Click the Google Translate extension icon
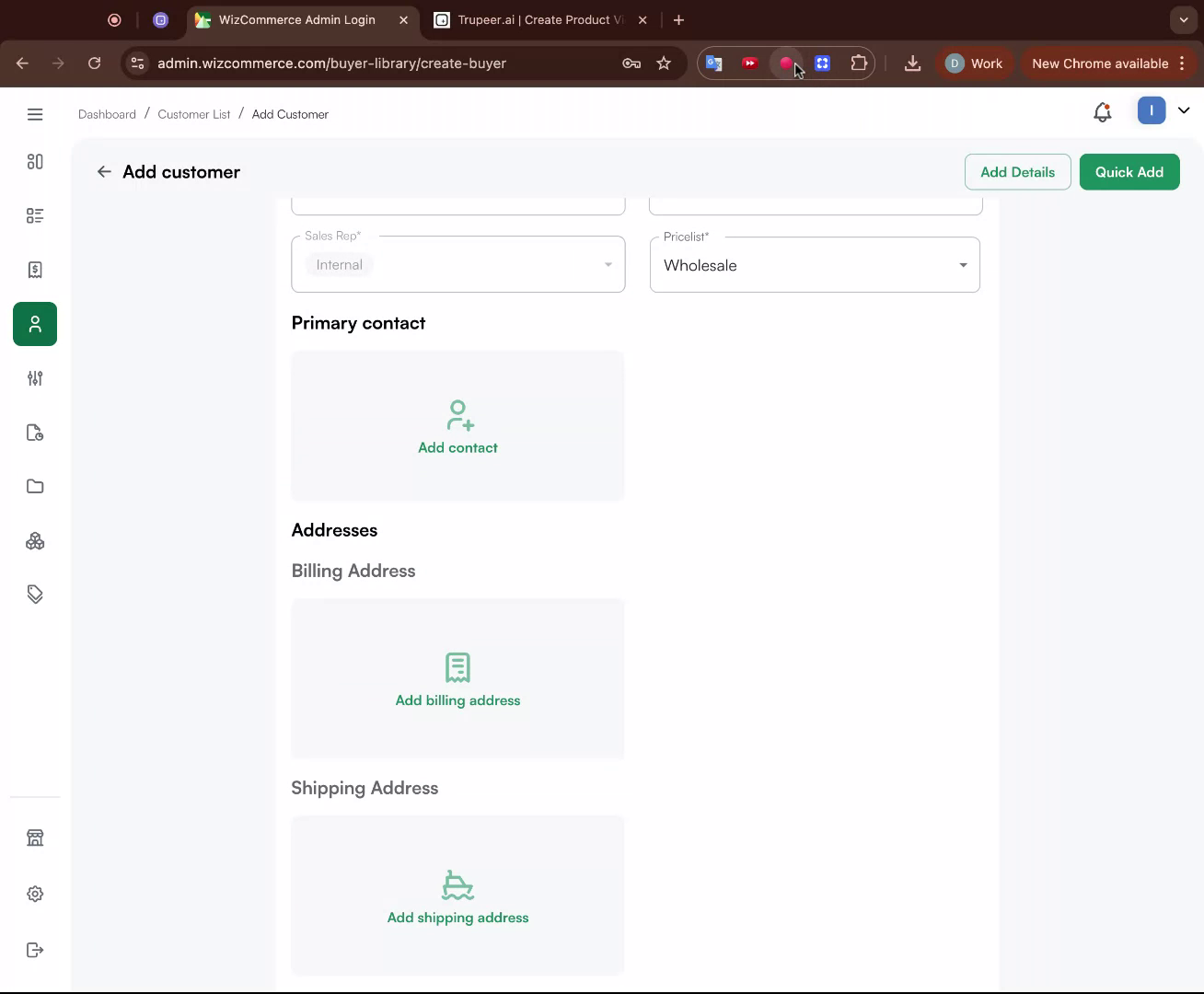Viewport: 1204px width, 994px height. coord(713,64)
